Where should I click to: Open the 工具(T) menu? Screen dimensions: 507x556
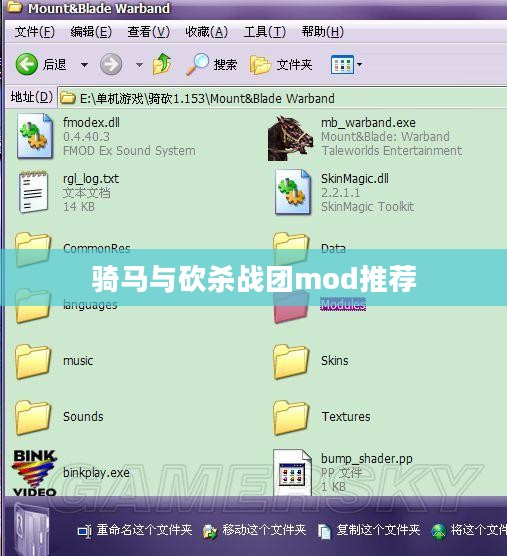[264, 32]
